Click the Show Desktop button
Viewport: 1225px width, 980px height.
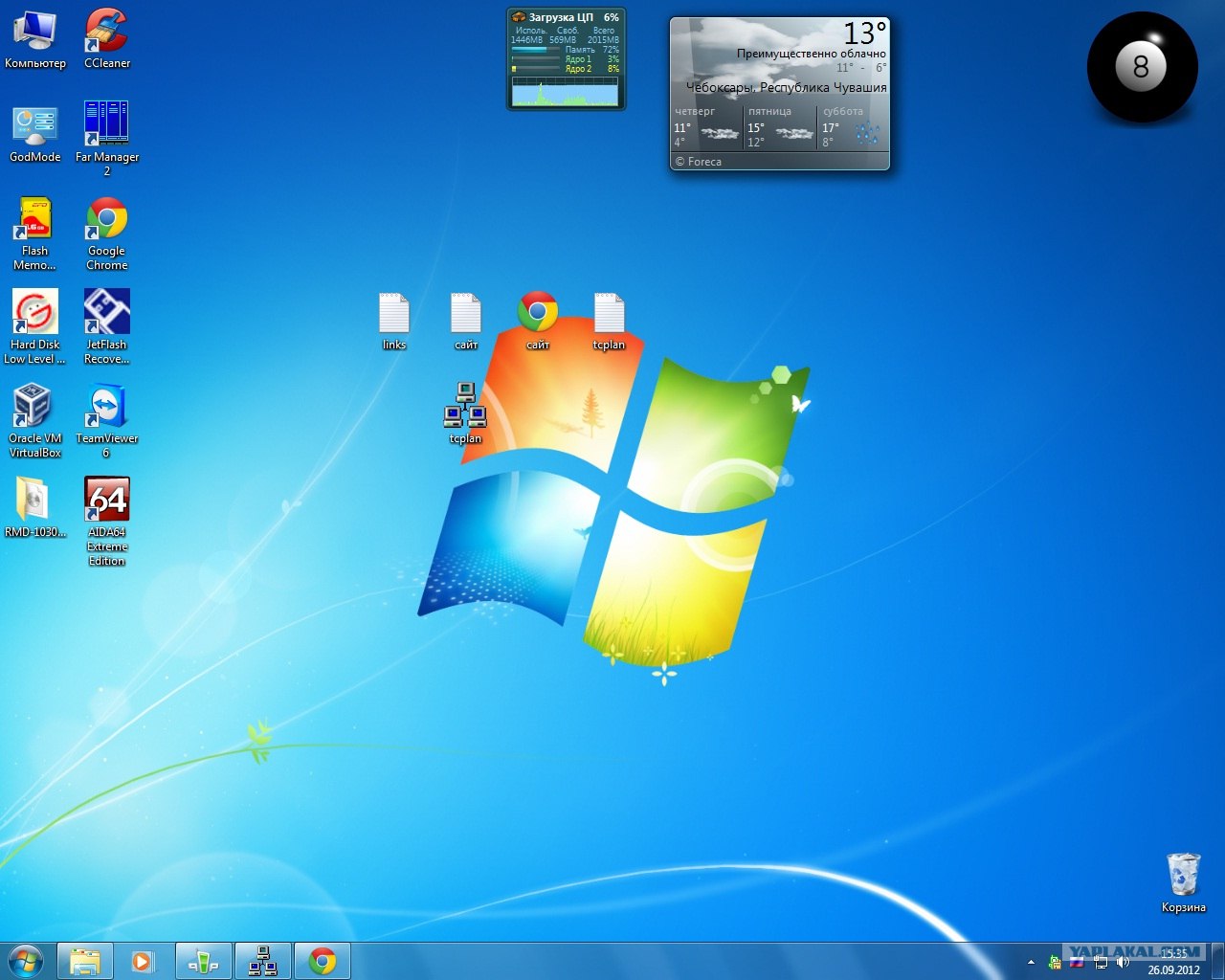pos(1217,961)
